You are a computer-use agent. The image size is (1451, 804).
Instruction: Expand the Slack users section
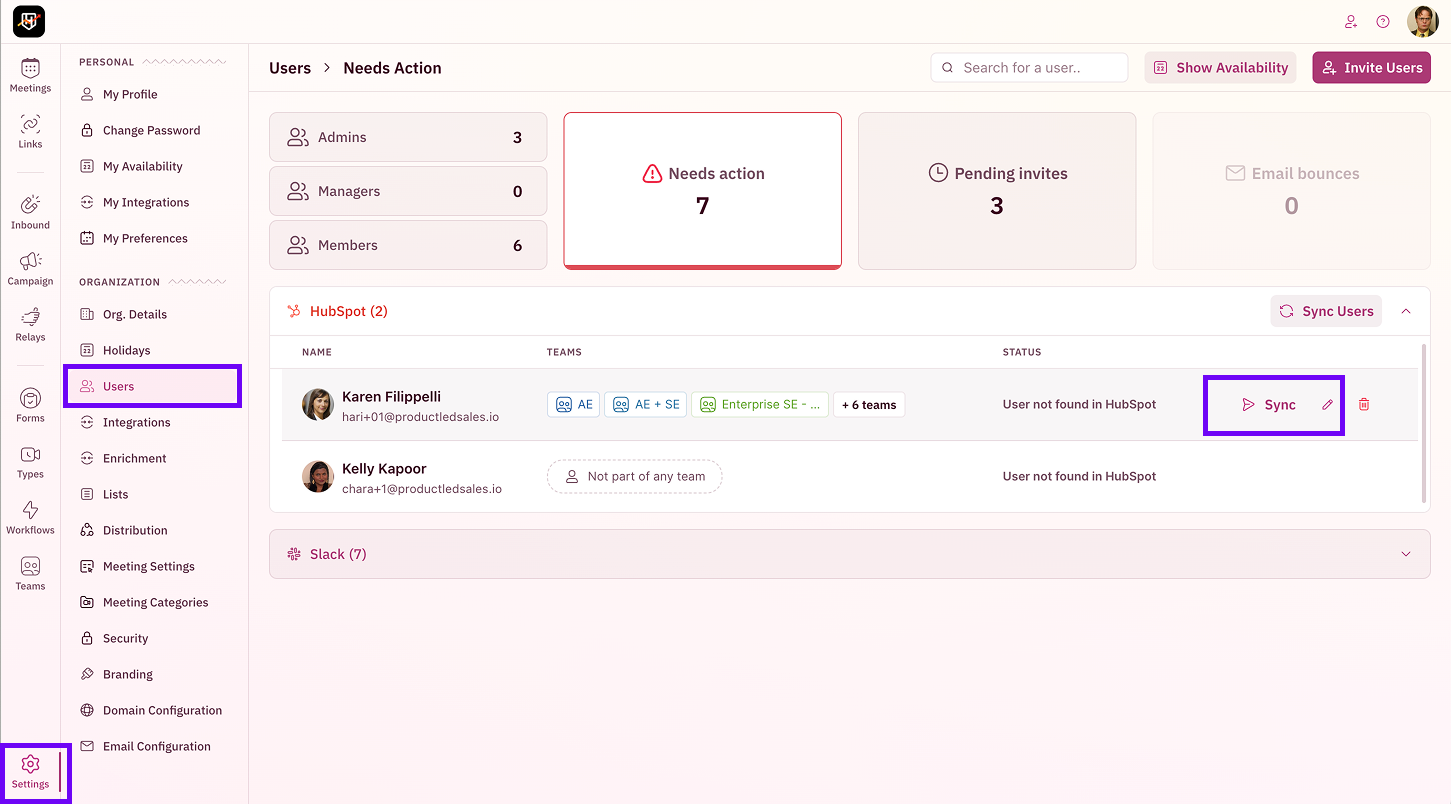[1406, 553]
